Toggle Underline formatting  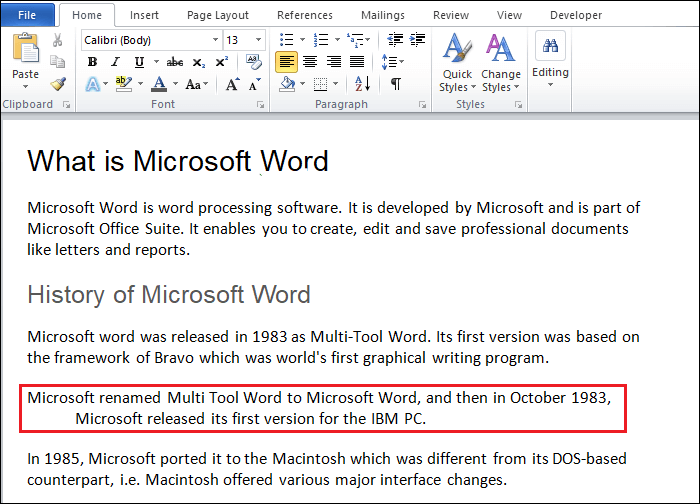pyautogui.click(x=139, y=62)
